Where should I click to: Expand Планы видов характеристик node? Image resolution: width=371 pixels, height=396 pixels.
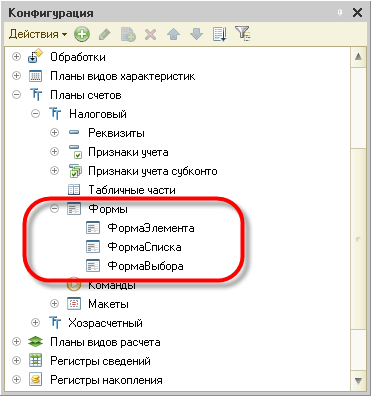tap(16, 76)
